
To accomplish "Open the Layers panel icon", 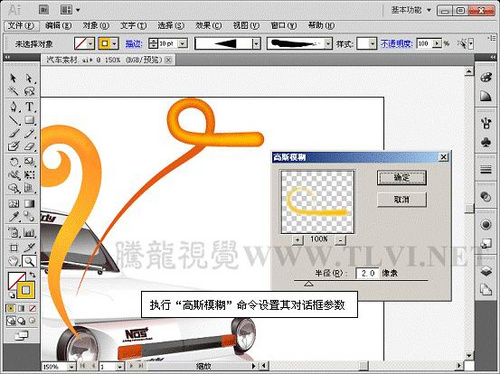I will coord(486,270).
